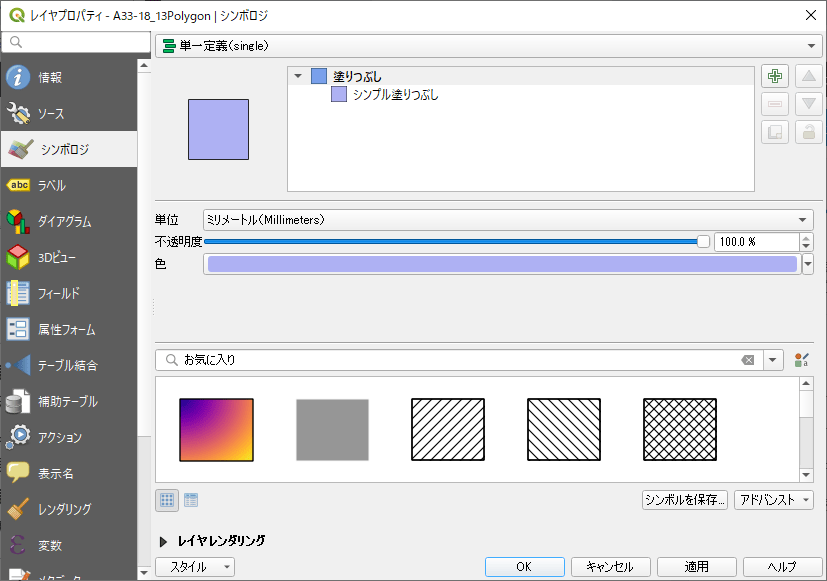Screen dimensions: 827x581
Task: Open the ソース (Source) sidebar page
Action: coord(69,113)
